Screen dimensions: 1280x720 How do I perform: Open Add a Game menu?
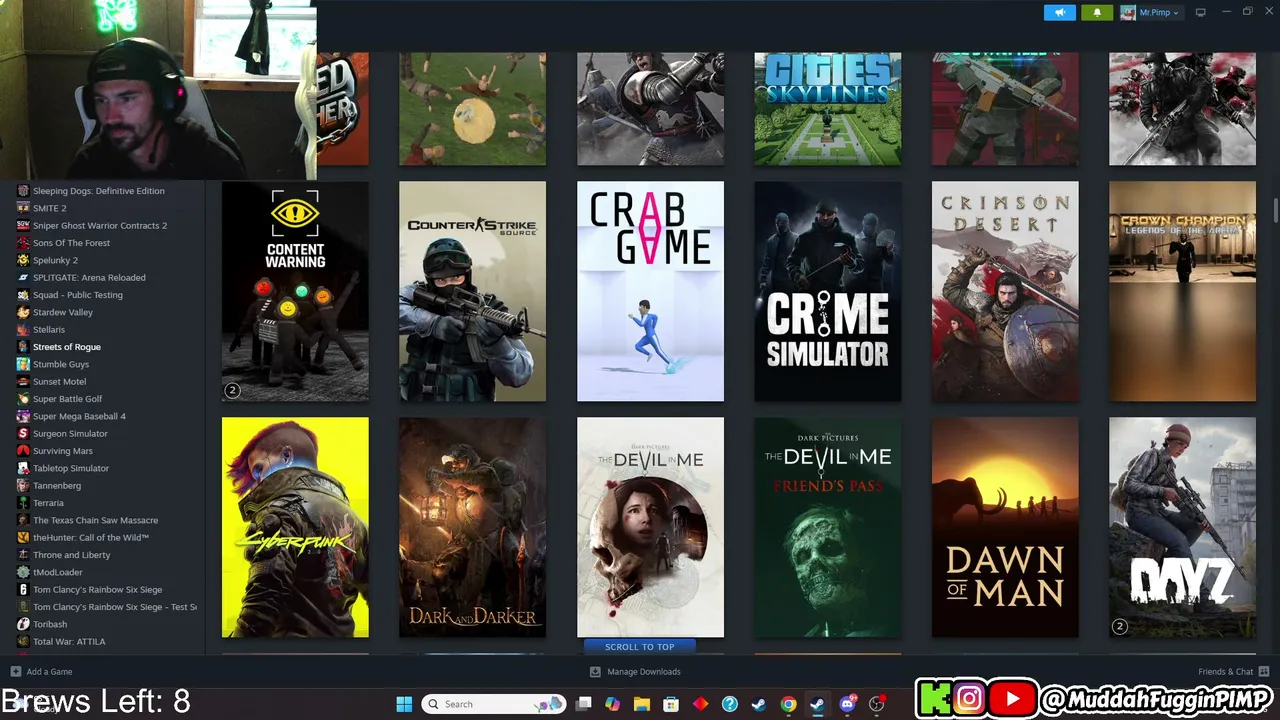click(41, 672)
